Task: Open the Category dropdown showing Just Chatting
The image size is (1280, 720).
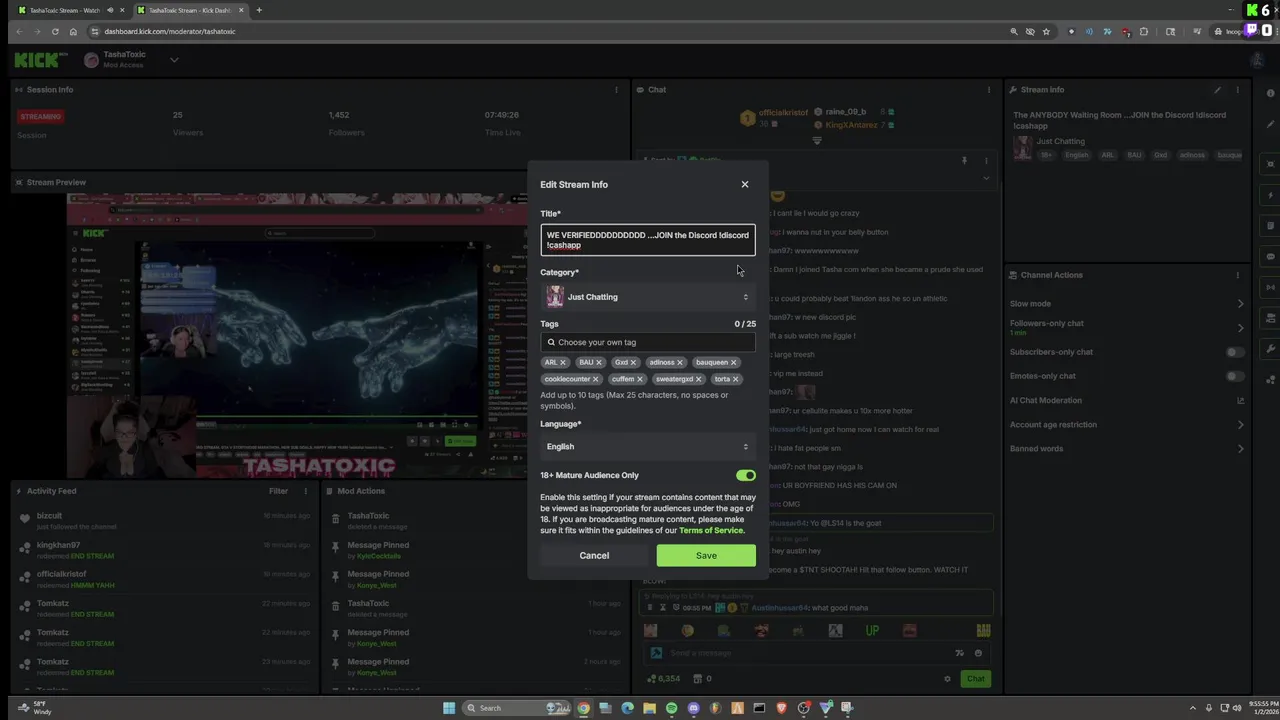Action: 648,297
